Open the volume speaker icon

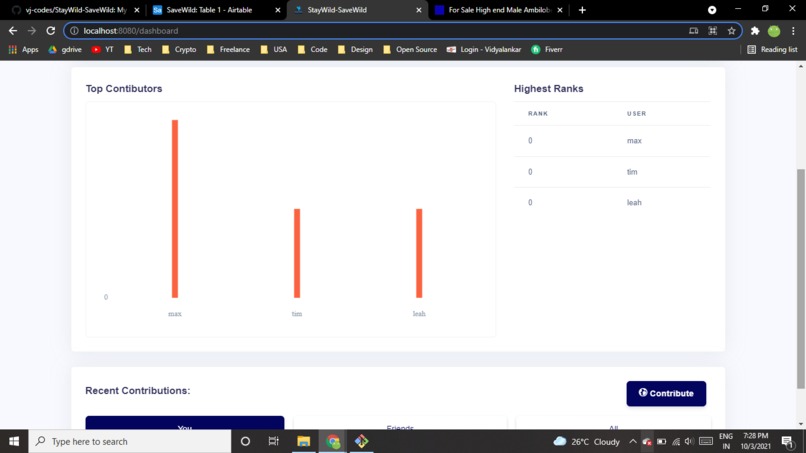[689, 442]
